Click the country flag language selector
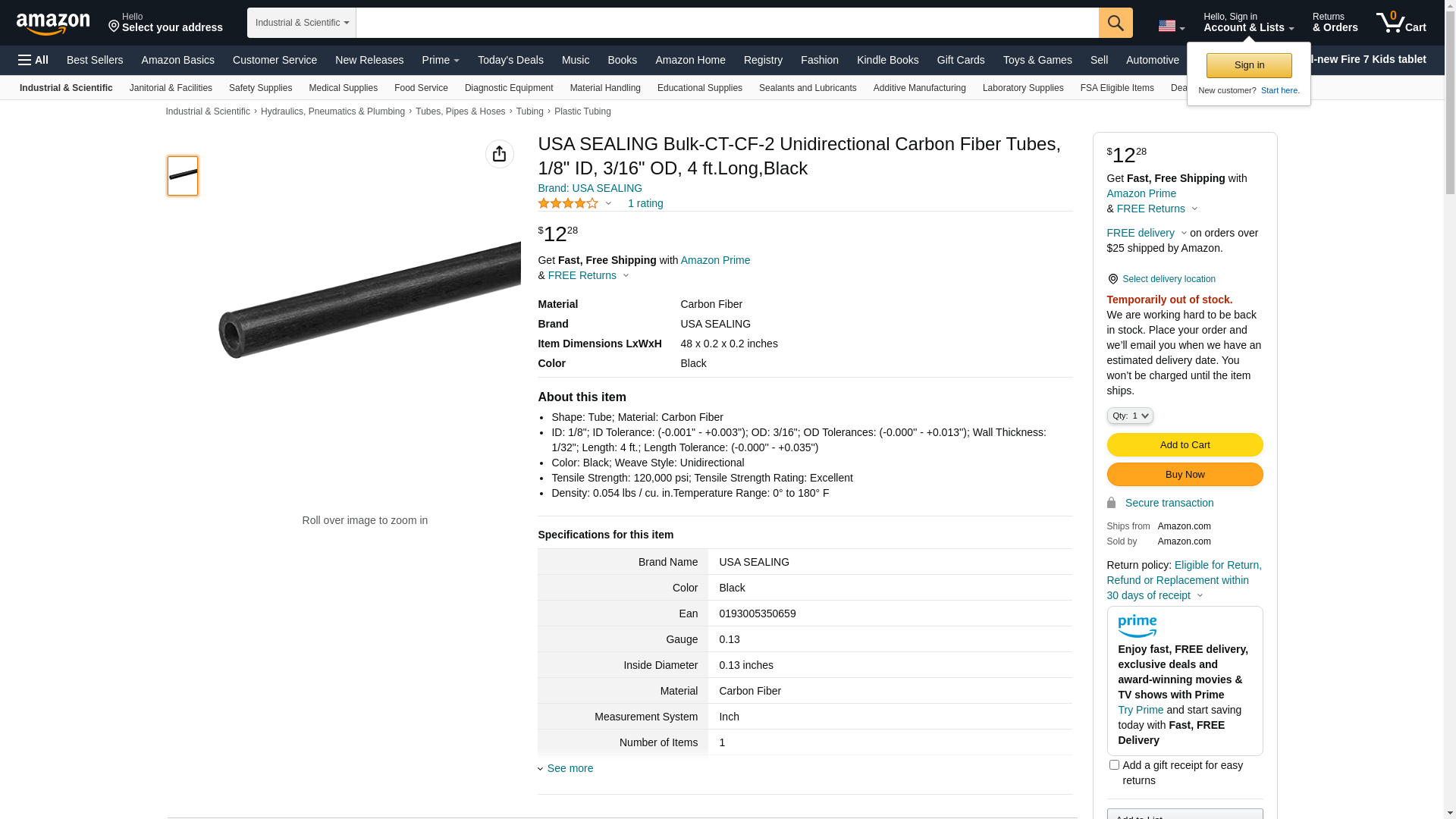The width and height of the screenshot is (1456, 819). pos(1171,27)
